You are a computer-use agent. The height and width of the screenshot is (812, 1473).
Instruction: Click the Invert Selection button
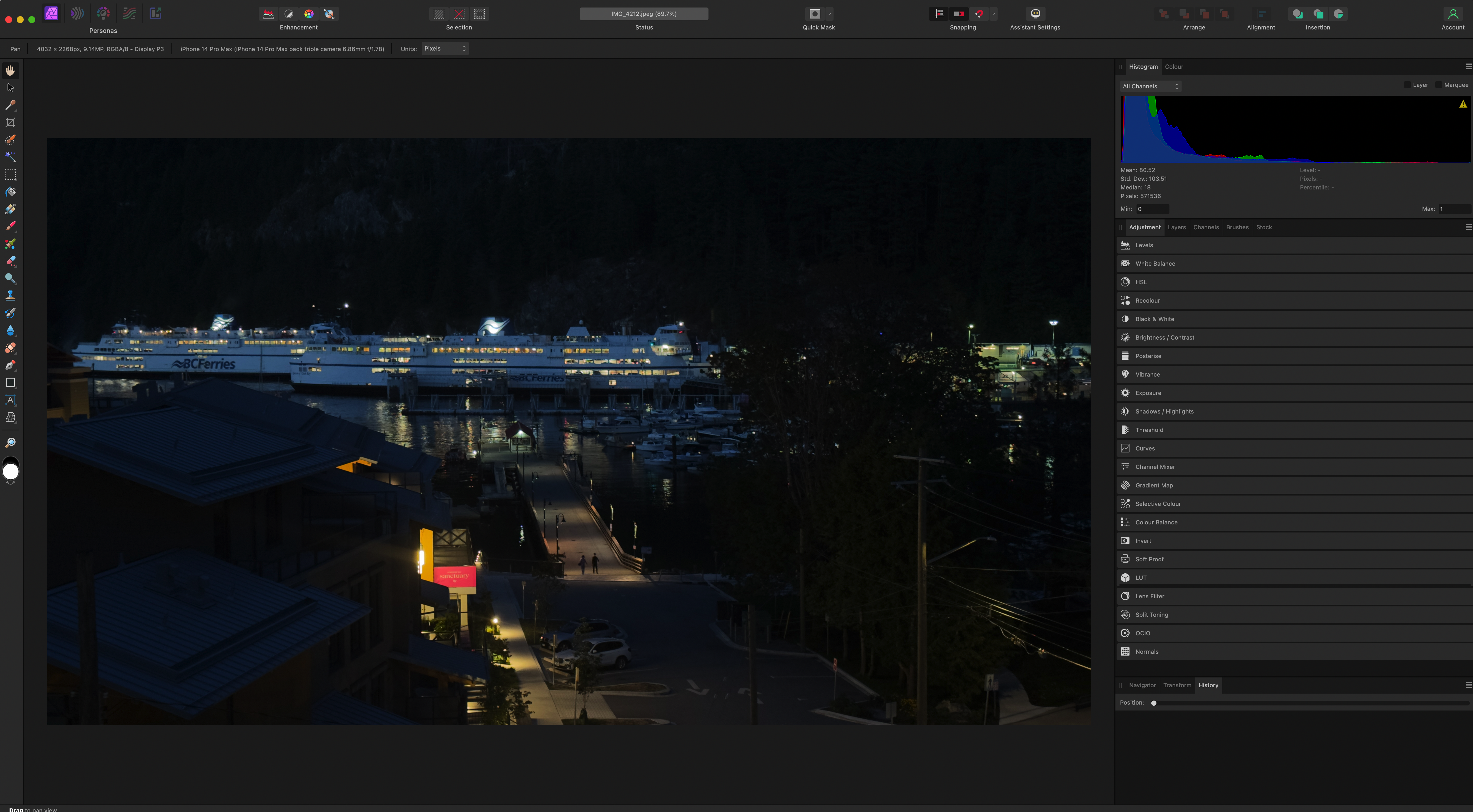[479, 14]
